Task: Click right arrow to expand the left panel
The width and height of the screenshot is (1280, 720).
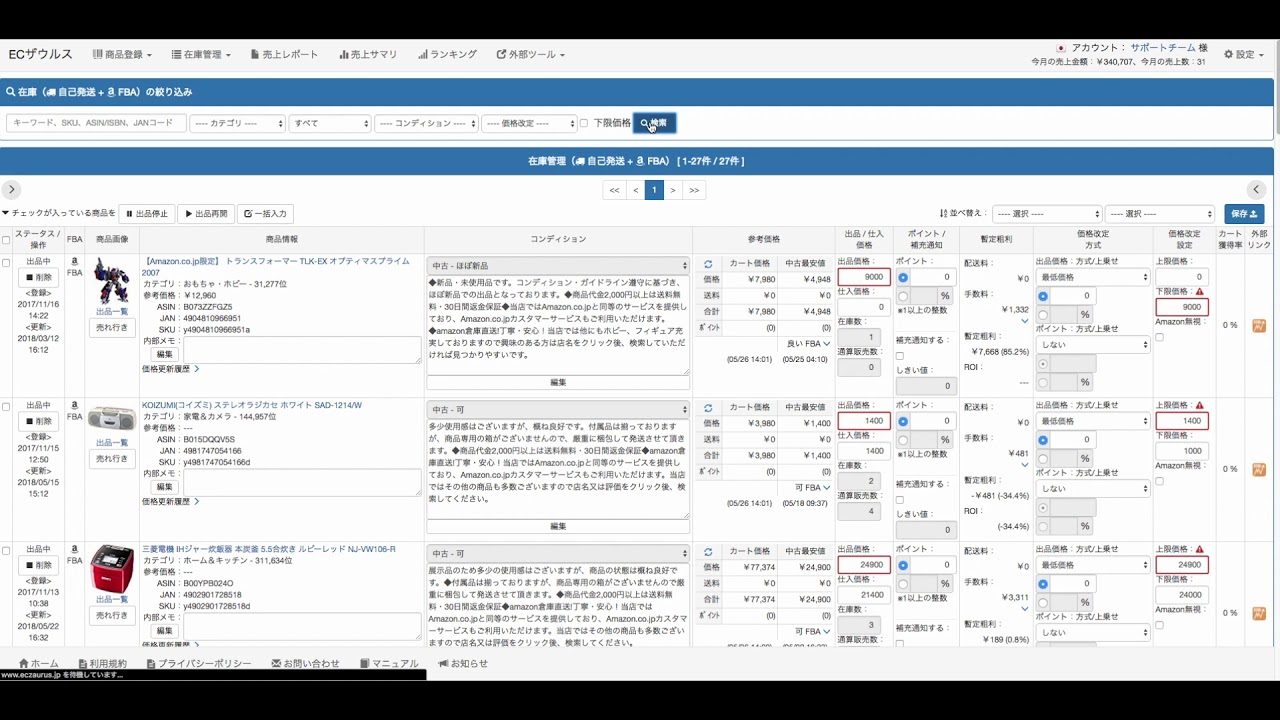Action: (x=11, y=190)
